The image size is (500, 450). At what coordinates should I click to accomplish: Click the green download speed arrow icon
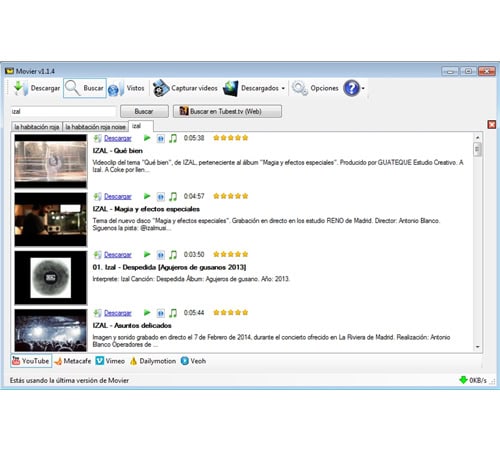tap(463, 380)
